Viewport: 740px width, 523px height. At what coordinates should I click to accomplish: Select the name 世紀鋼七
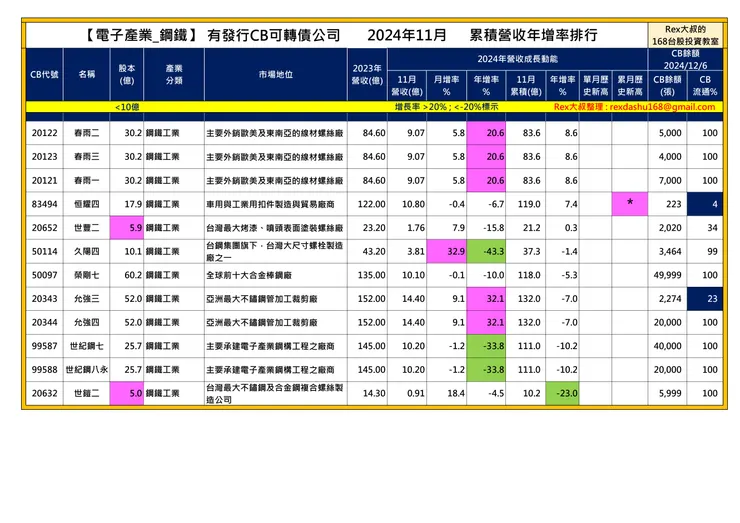coord(86,346)
